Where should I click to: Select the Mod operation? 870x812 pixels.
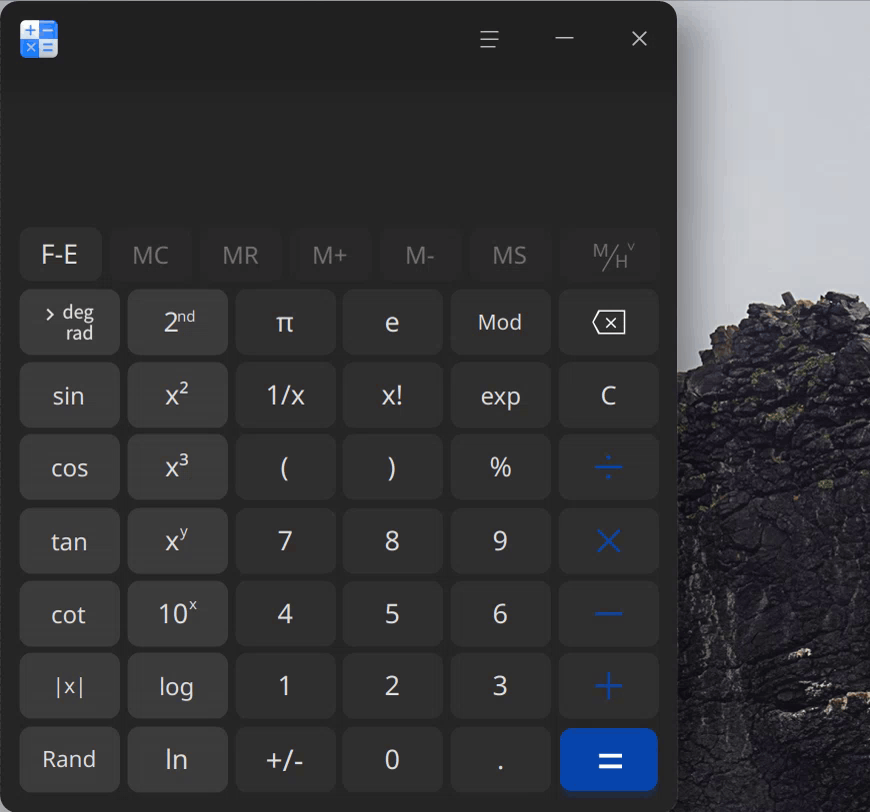click(x=500, y=322)
